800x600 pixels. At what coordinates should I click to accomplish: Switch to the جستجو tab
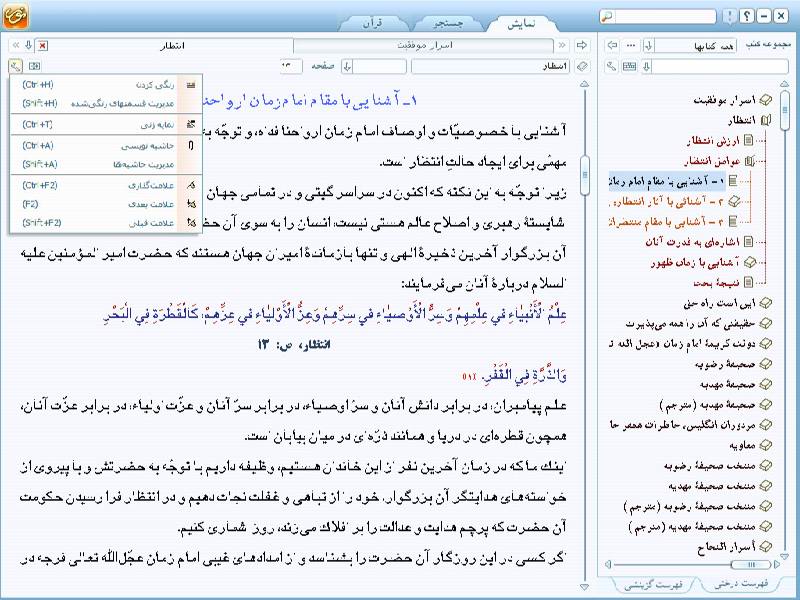point(448,23)
